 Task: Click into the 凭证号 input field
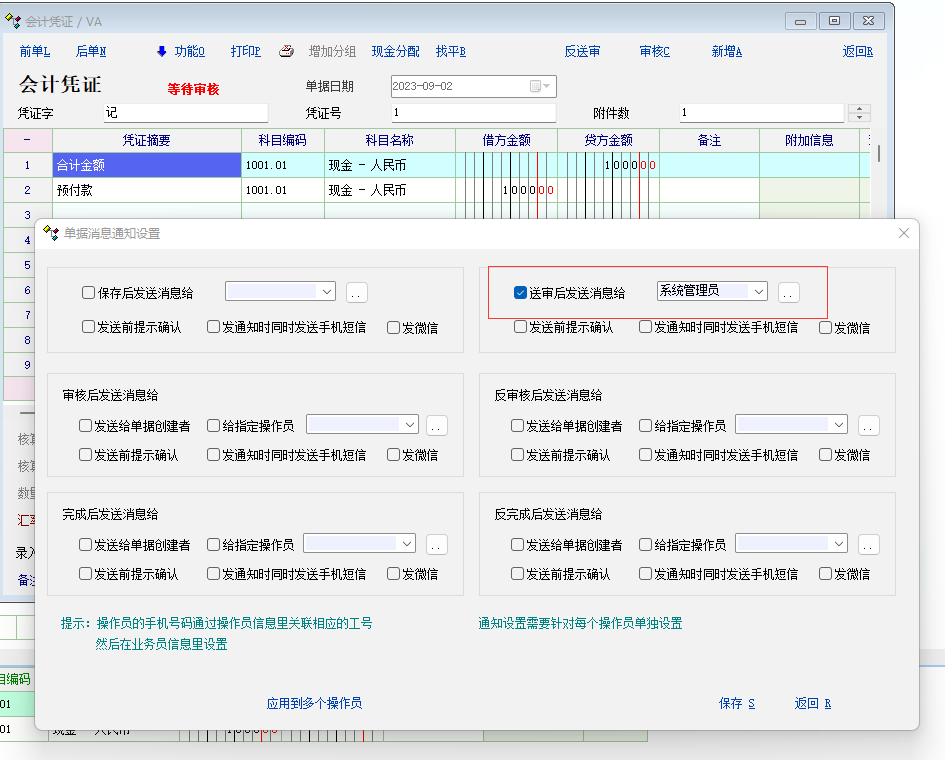pos(470,113)
